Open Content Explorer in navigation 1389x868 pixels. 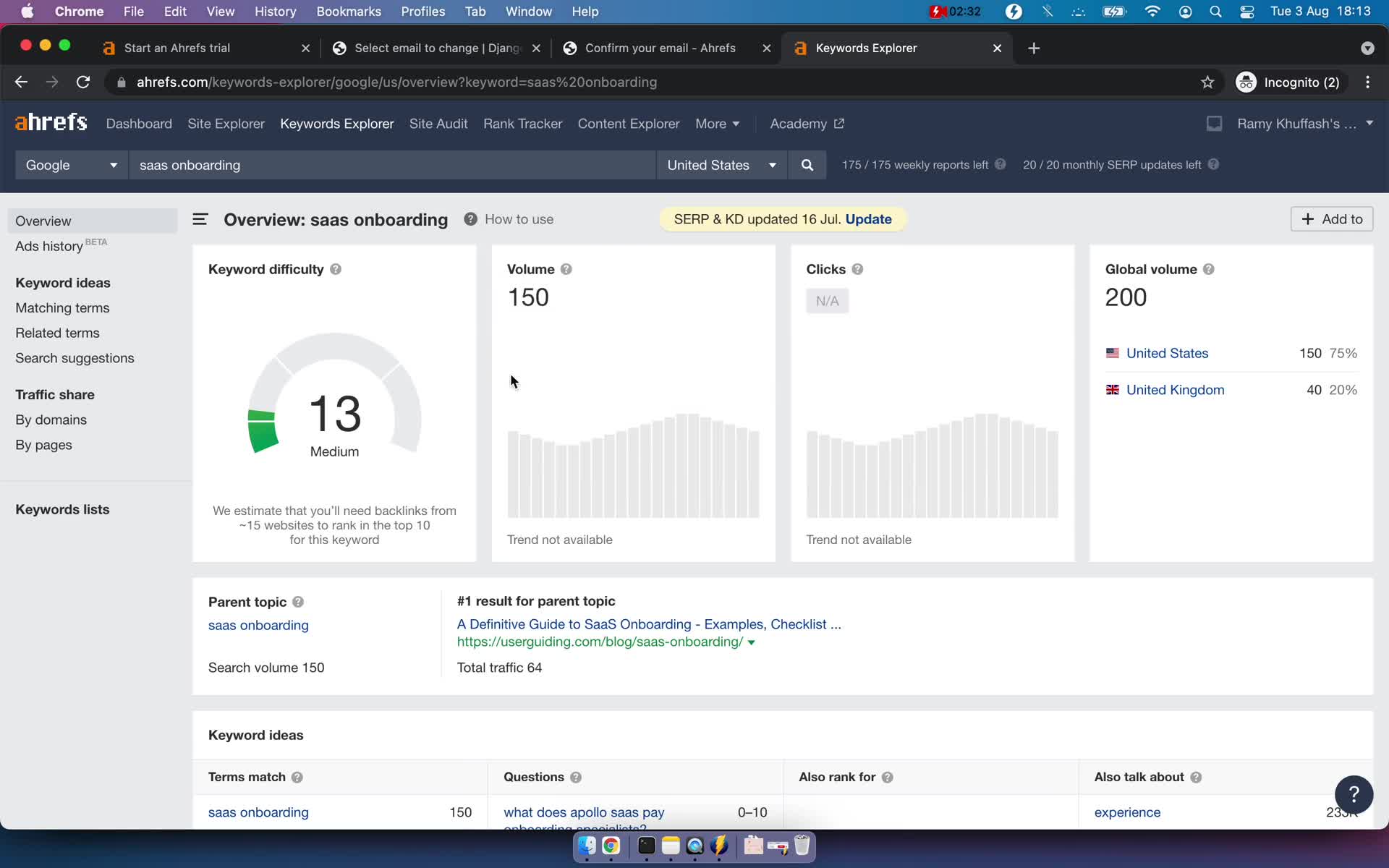[629, 124]
